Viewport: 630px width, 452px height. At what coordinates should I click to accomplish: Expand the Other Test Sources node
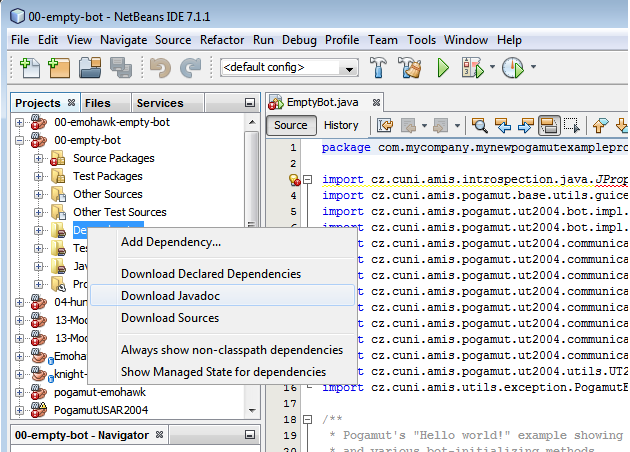pos(39,212)
